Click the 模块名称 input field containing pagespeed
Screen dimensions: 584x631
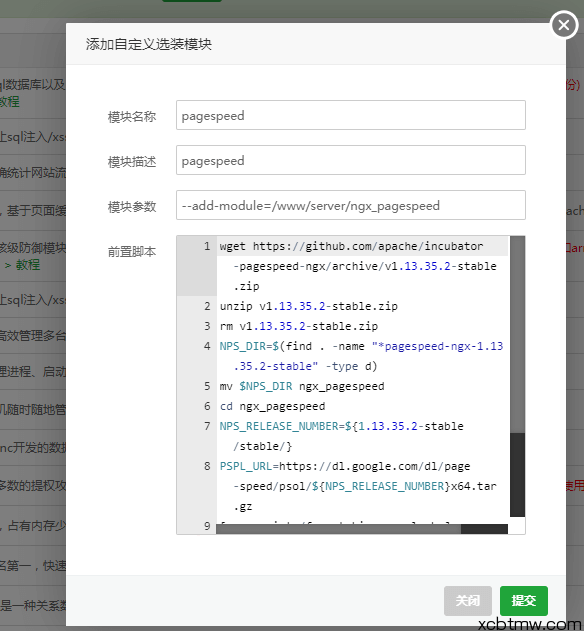click(x=351, y=115)
